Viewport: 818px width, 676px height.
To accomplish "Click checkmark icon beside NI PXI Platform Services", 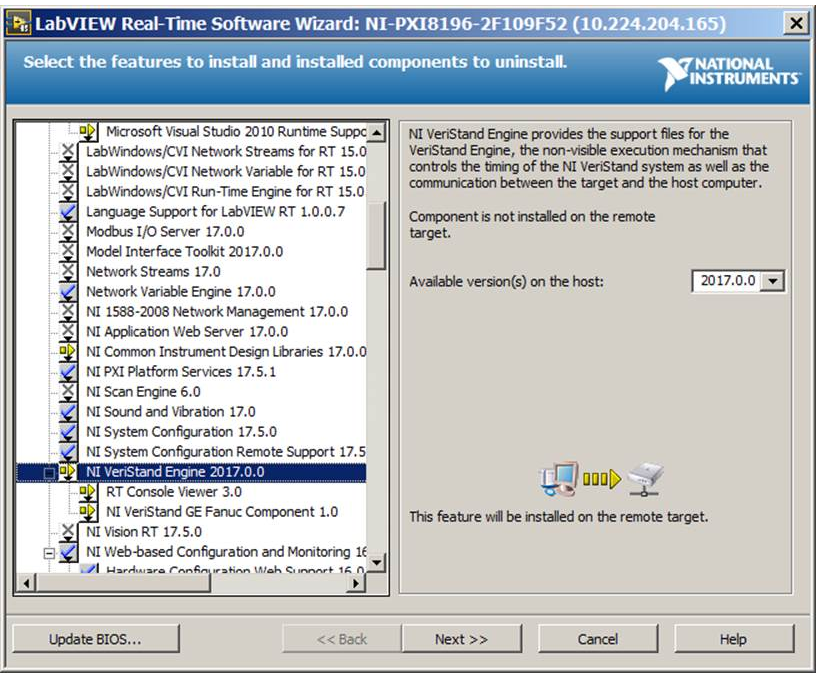I will pyautogui.click(x=68, y=371).
